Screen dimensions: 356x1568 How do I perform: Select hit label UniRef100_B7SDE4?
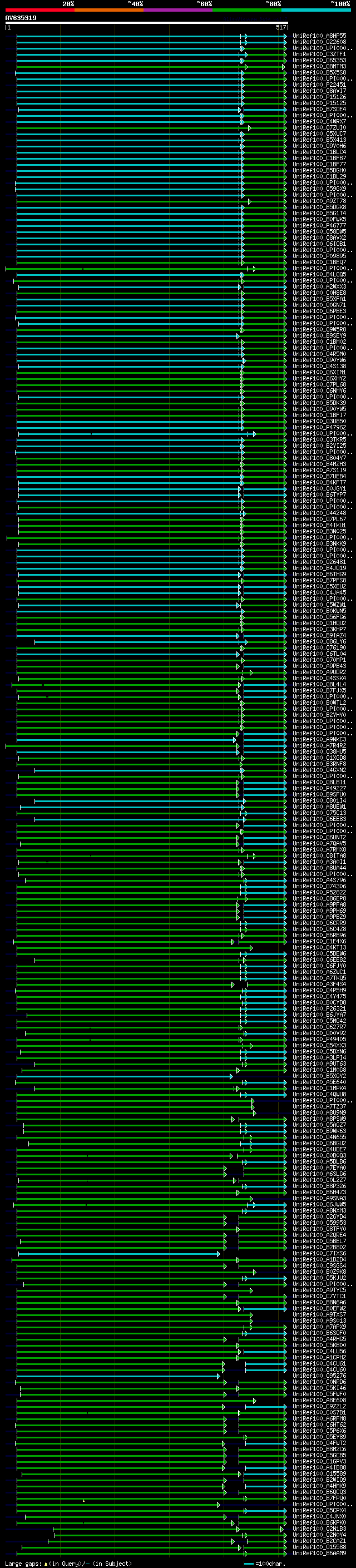[319, 110]
